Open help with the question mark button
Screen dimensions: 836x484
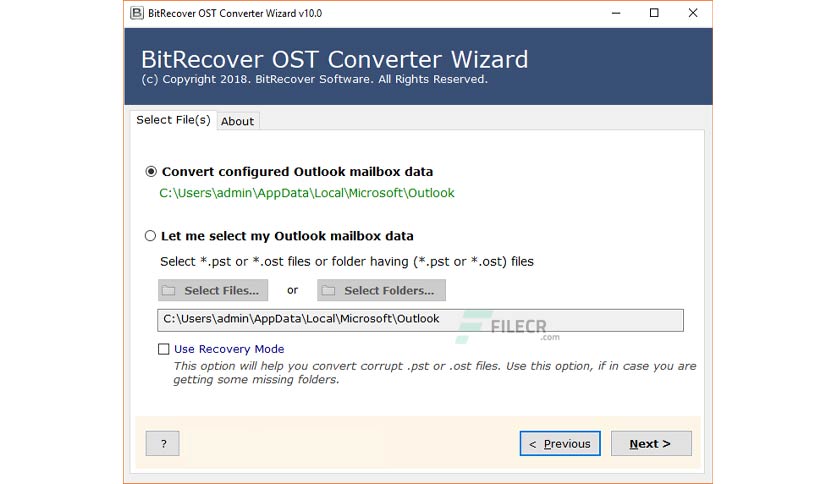tap(163, 443)
